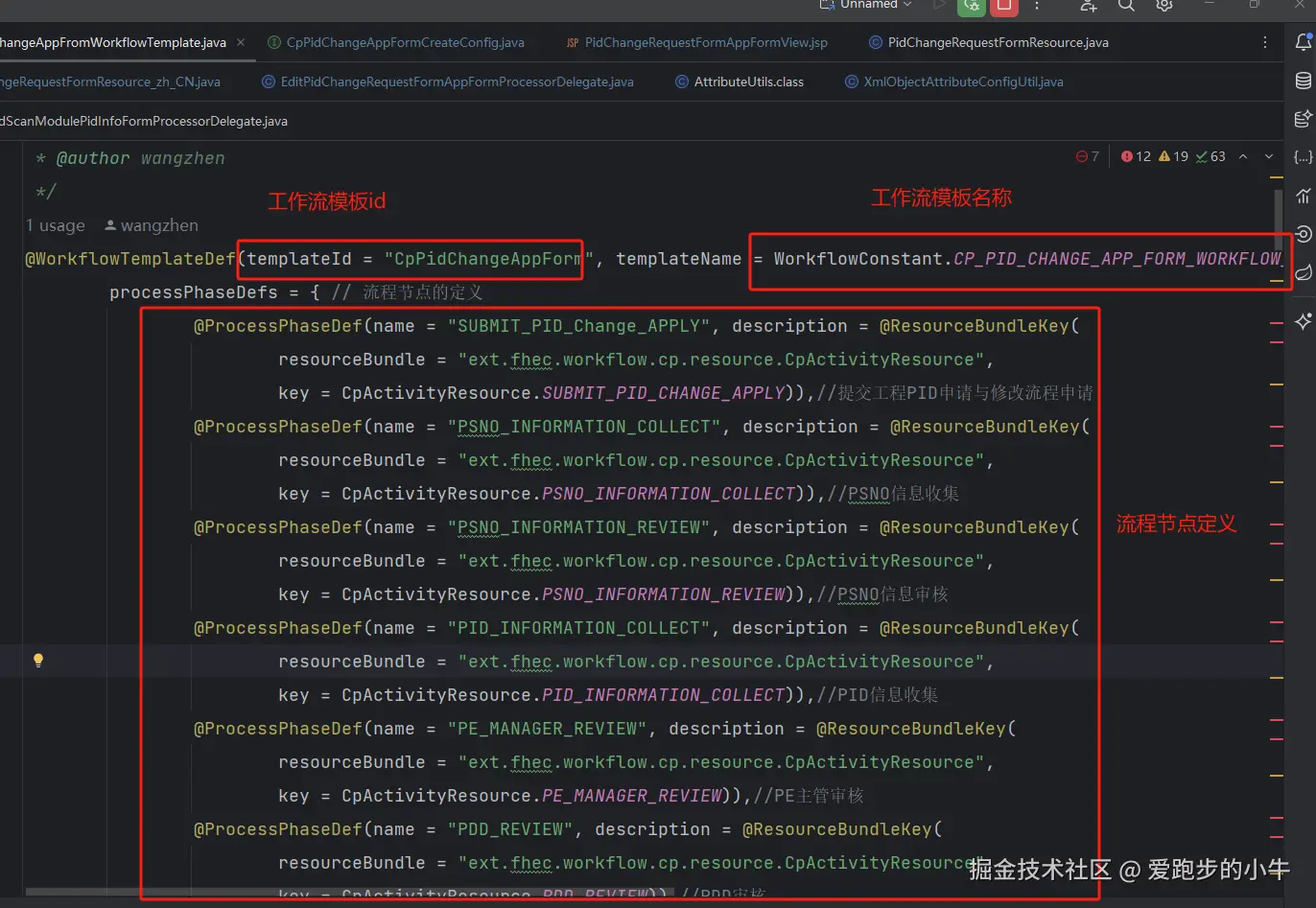Switch to AttributeUtils.class tab
Image resolution: width=1316 pixels, height=908 pixels.
pos(740,81)
